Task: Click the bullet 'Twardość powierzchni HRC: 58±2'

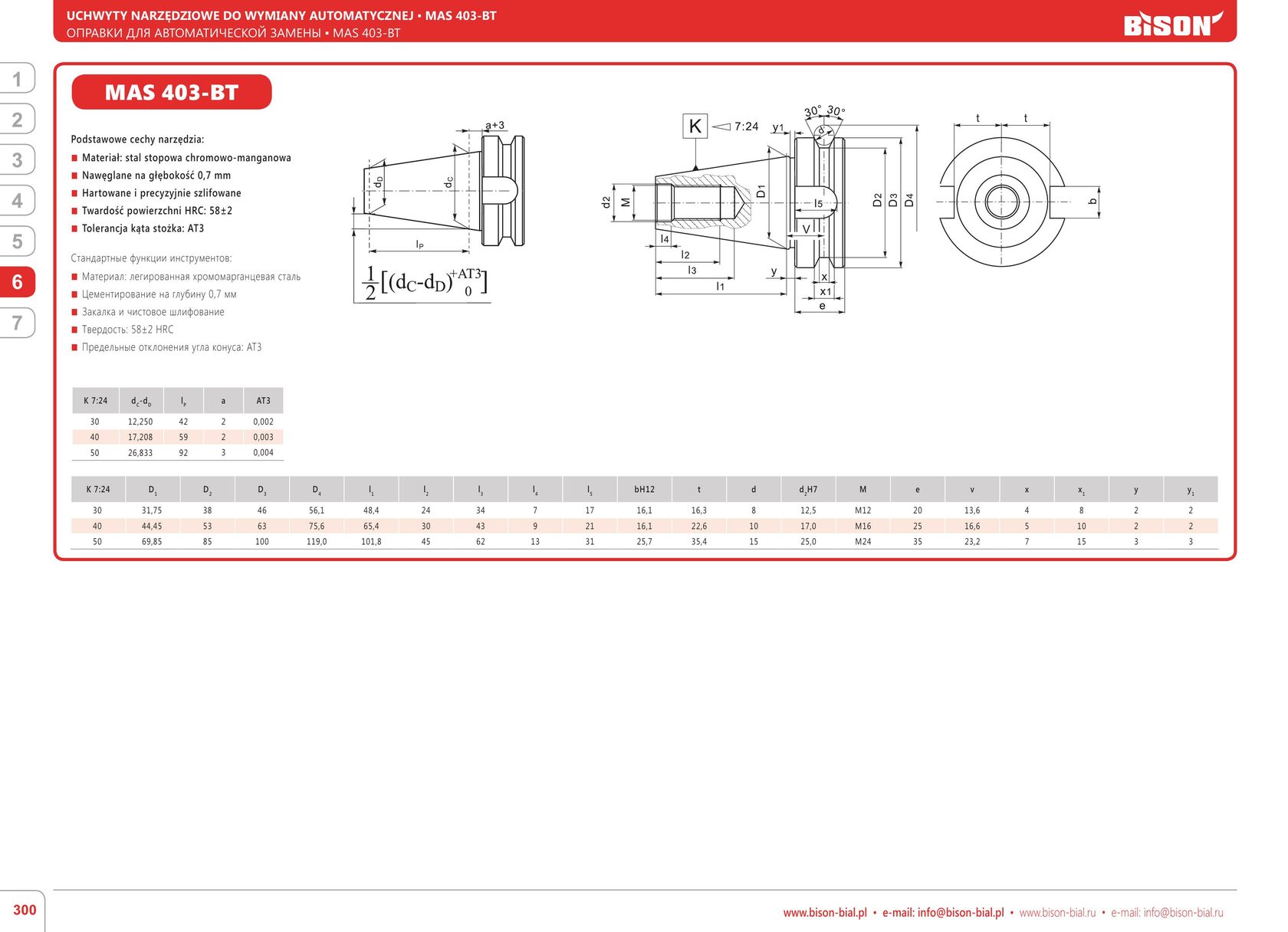Action: (x=157, y=211)
